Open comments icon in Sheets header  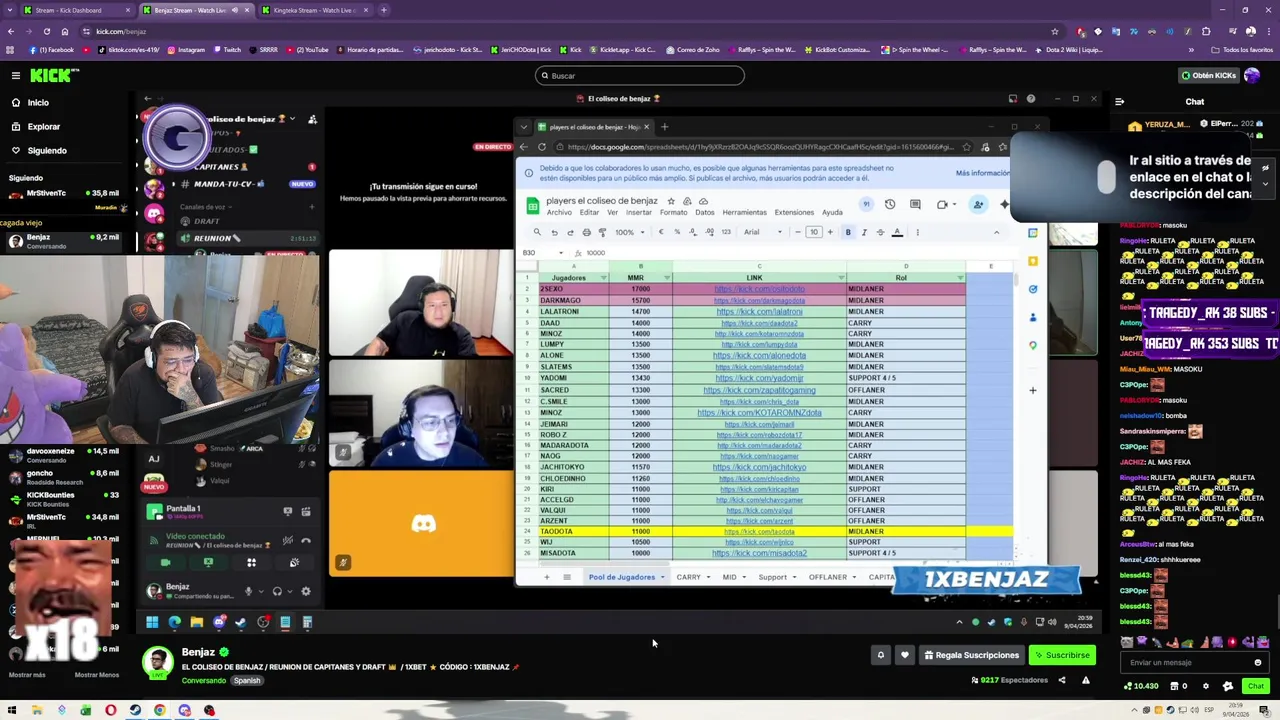click(x=915, y=205)
